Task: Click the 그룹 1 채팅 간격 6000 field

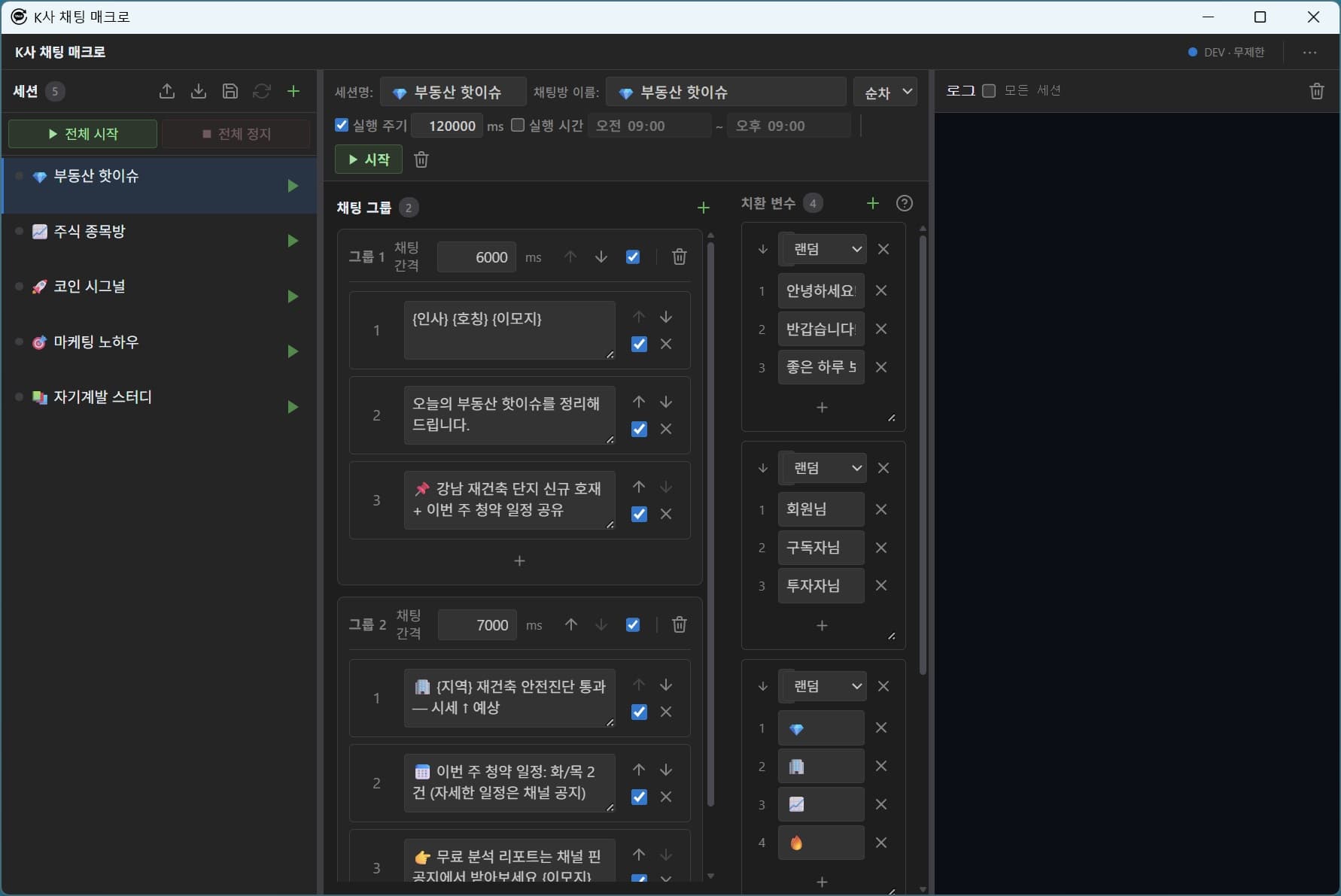Action: tap(477, 257)
